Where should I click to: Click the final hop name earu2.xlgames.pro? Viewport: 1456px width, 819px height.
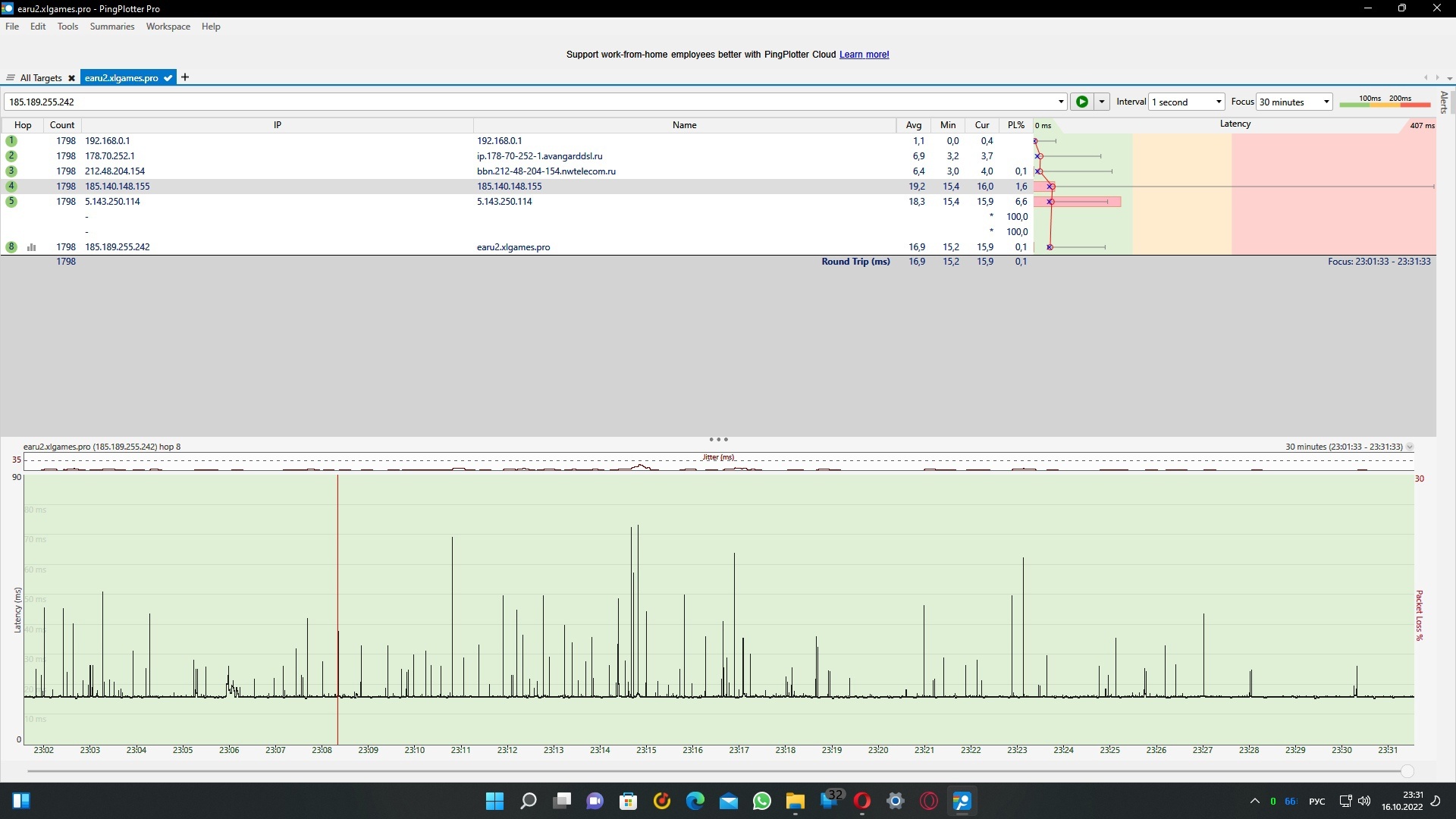coord(513,247)
